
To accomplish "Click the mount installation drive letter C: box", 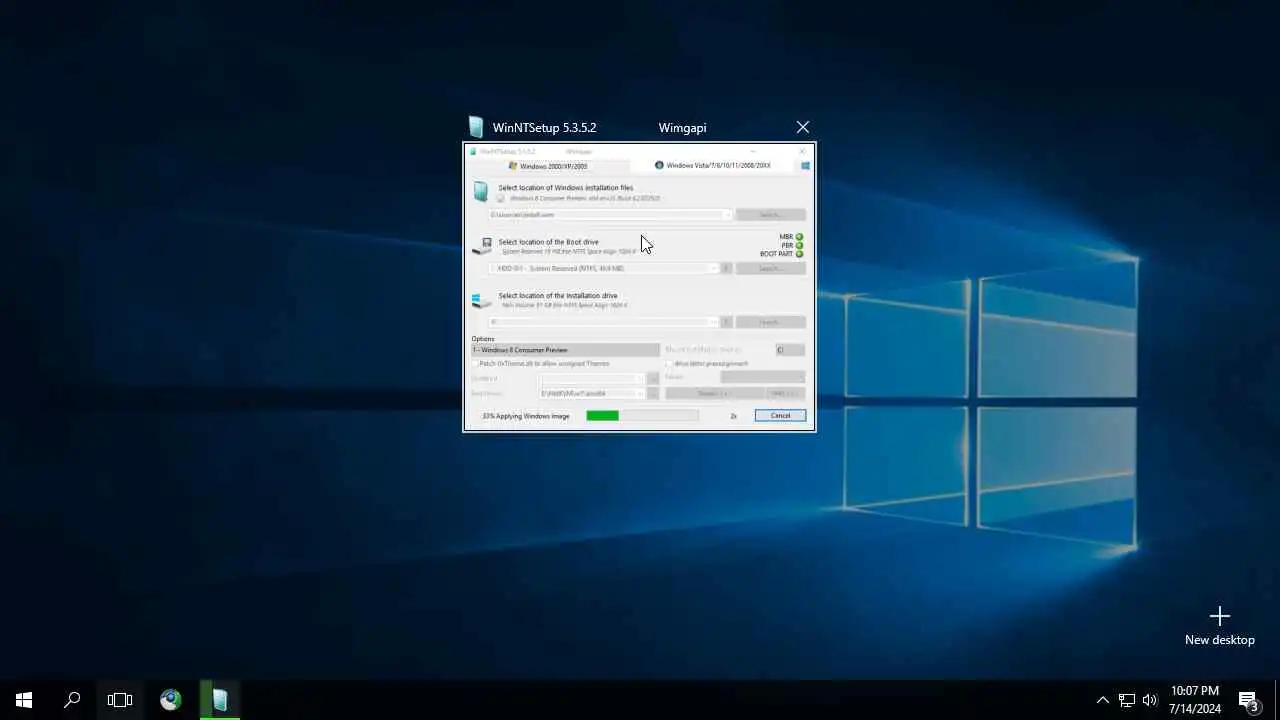I will click(790, 350).
